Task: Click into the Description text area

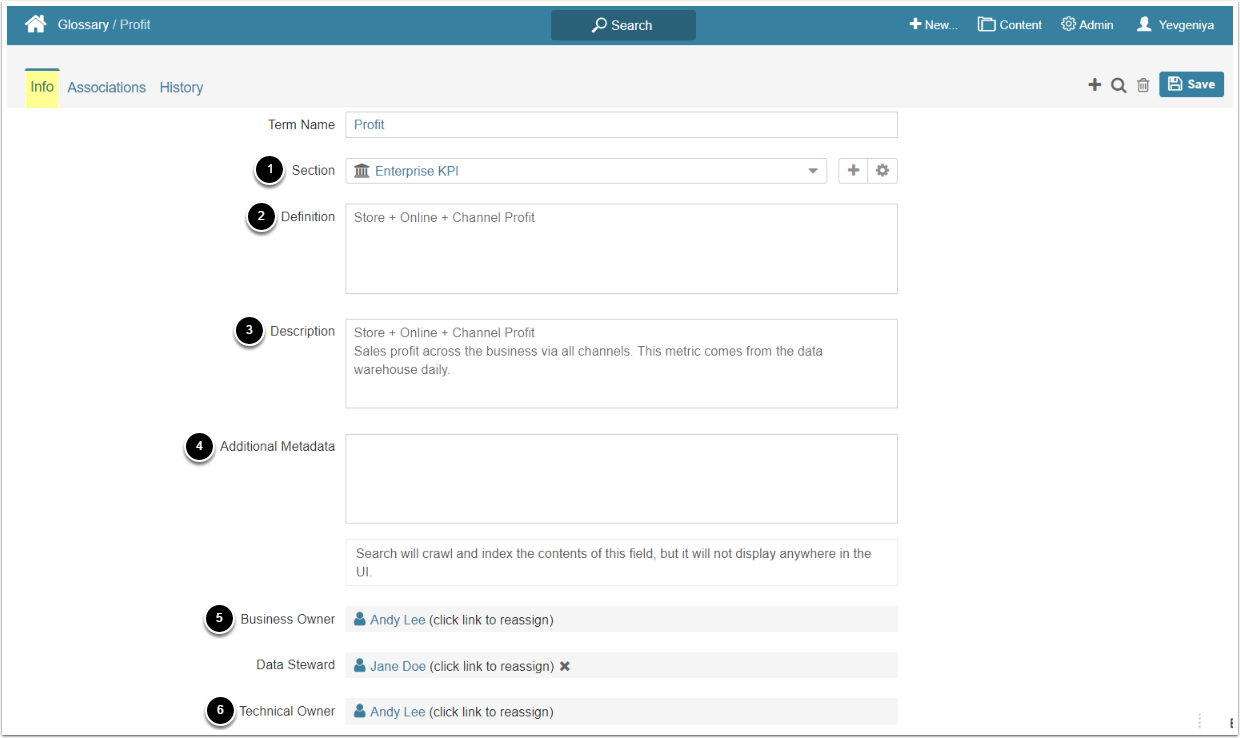Action: [621, 364]
